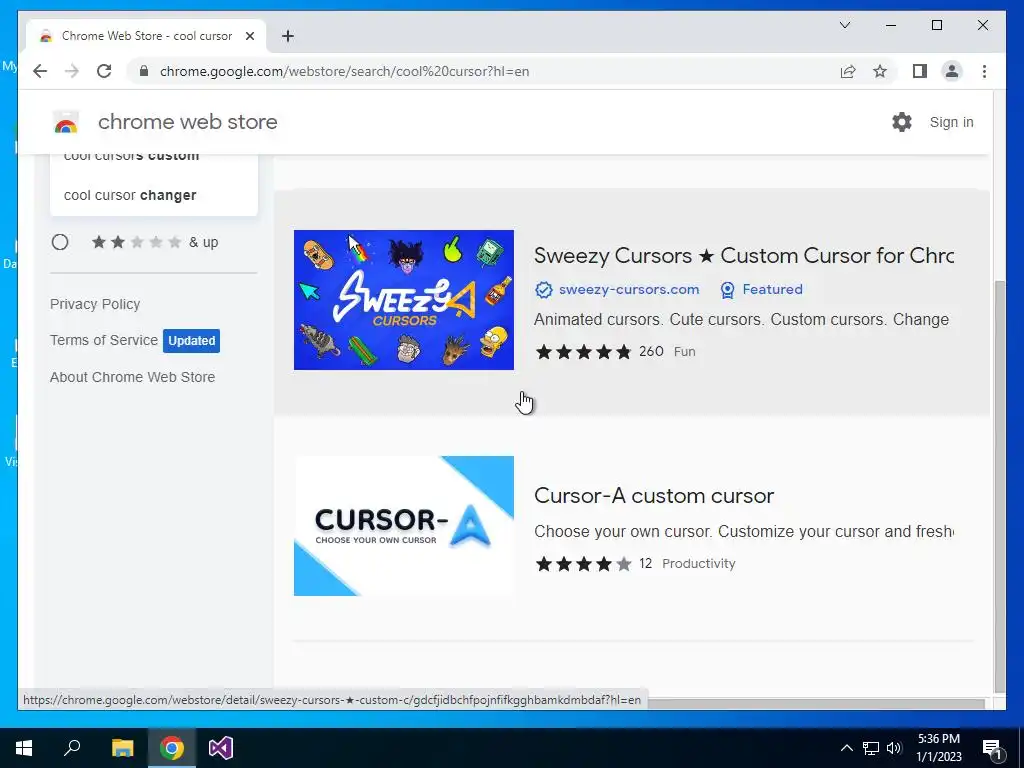Image resolution: width=1024 pixels, height=768 pixels.
Task: Open File Explorer from taskbar
Action: pos(122,748)
